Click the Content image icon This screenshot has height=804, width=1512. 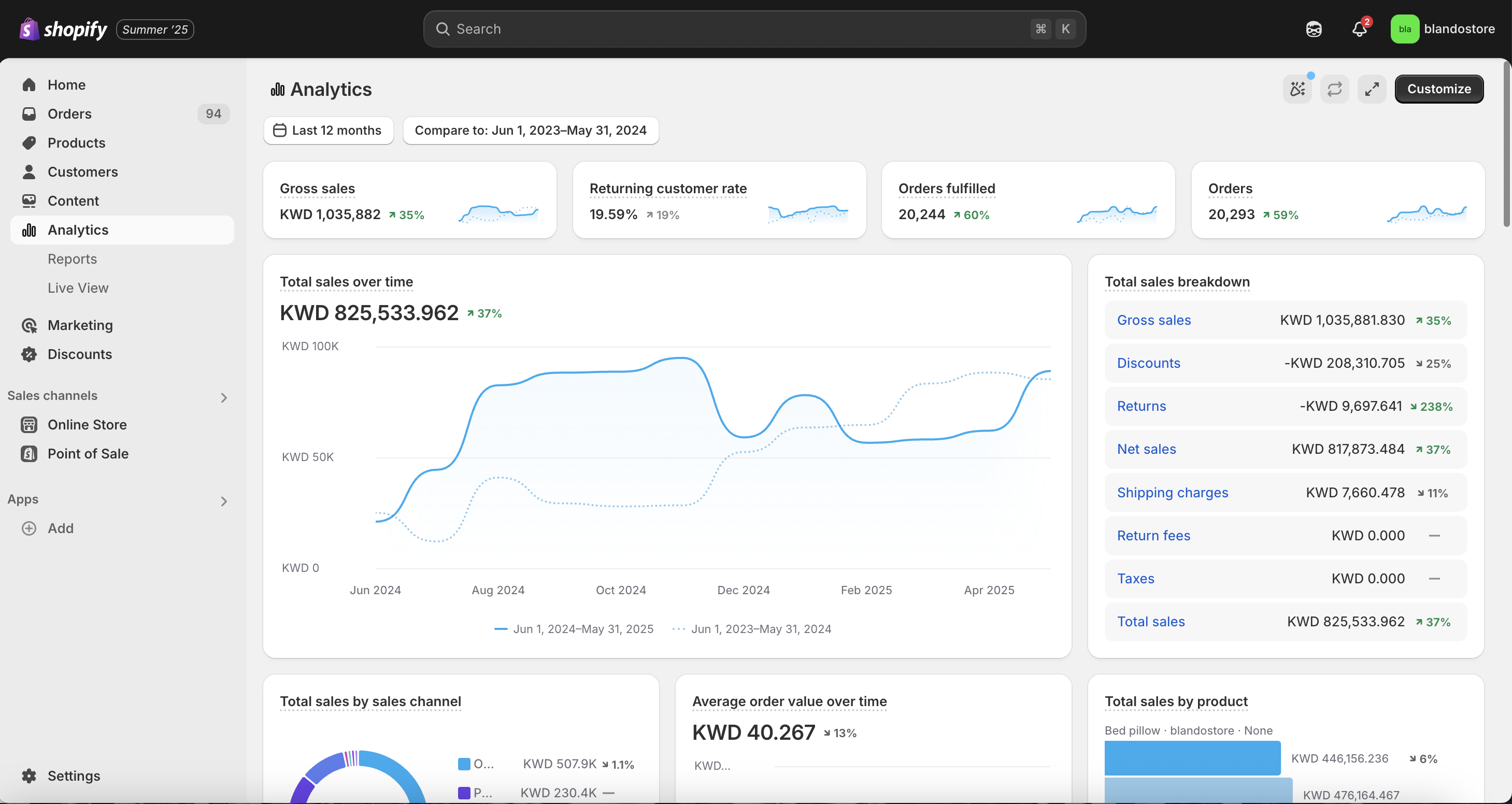29,200
